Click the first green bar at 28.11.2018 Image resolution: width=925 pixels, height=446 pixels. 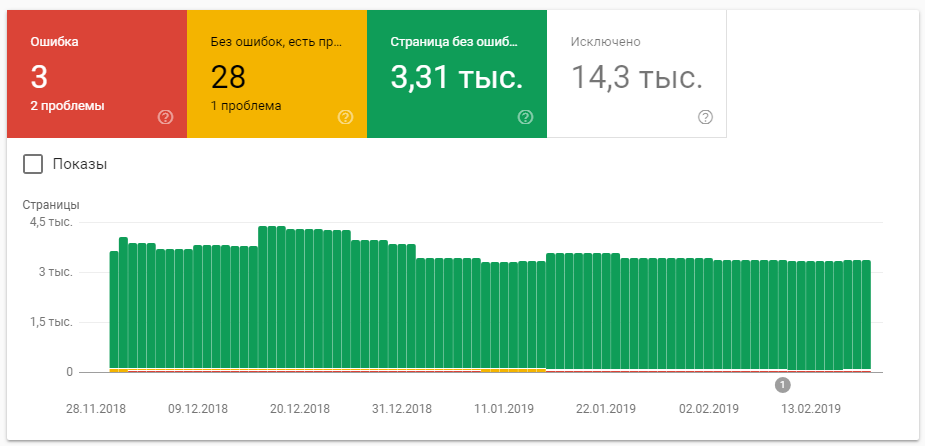[114, 310]
